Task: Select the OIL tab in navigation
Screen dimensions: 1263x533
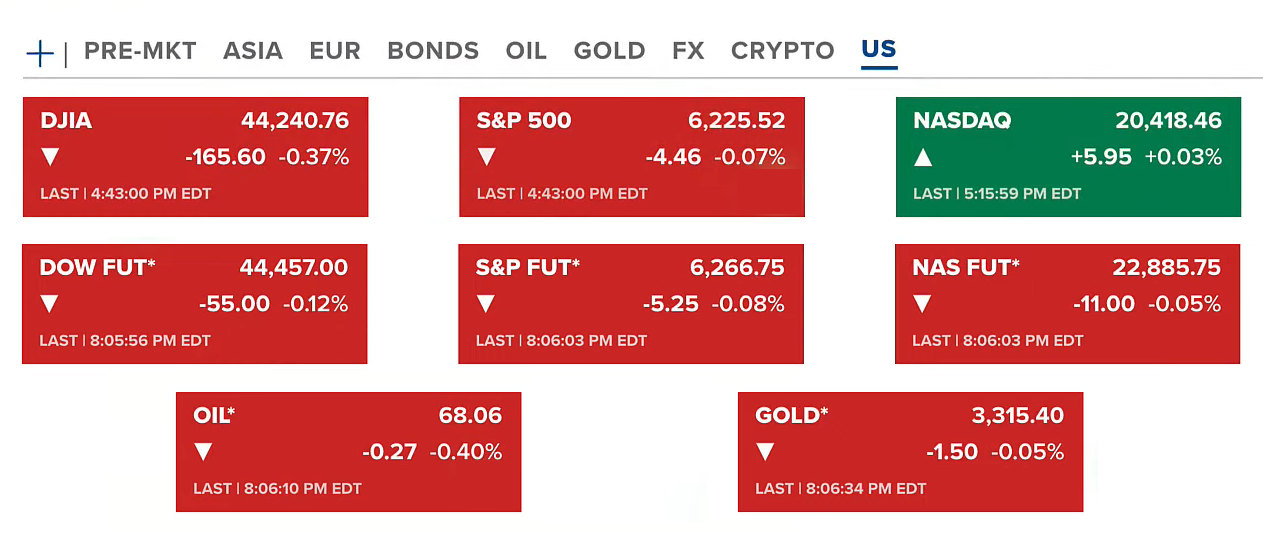Action: 526,51
